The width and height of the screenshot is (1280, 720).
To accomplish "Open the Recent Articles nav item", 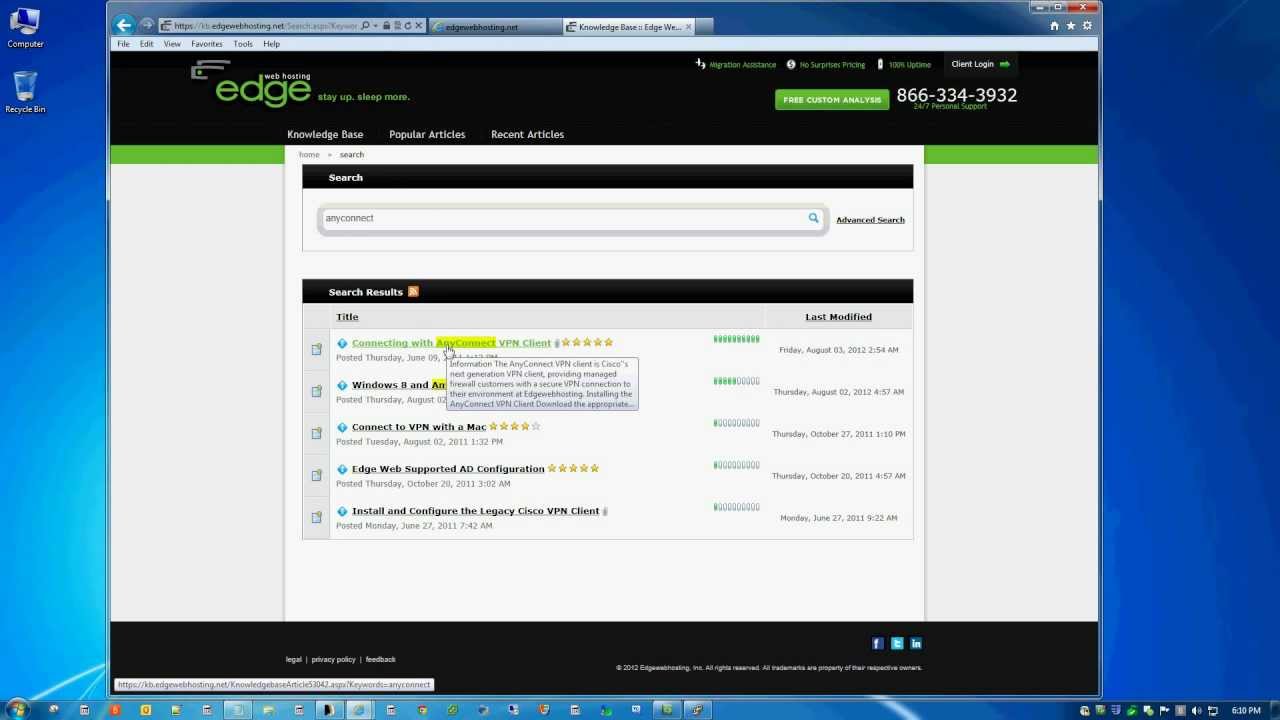I will point(527,134).
